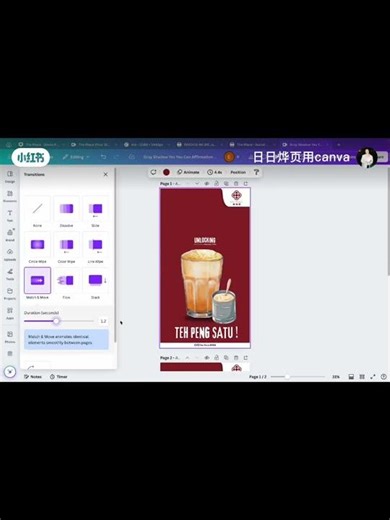Screen dimensions: 390x520
Task: Open the Tools sidebar tab
Action: pos(10,274)
